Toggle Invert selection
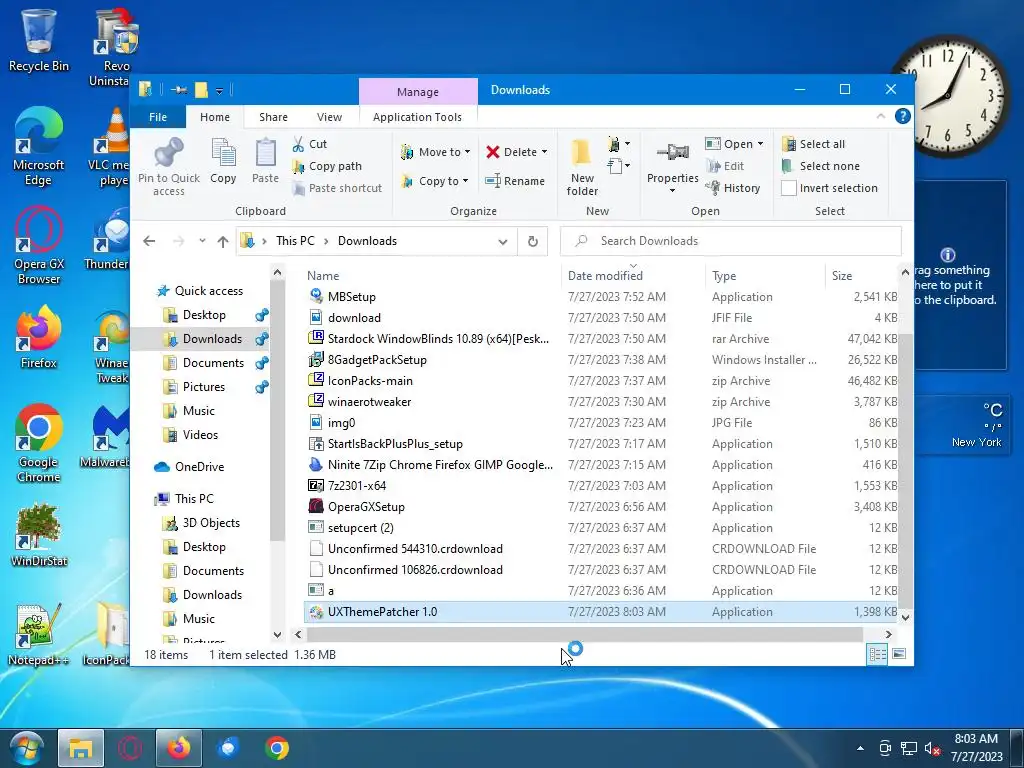 coord(829,188)
